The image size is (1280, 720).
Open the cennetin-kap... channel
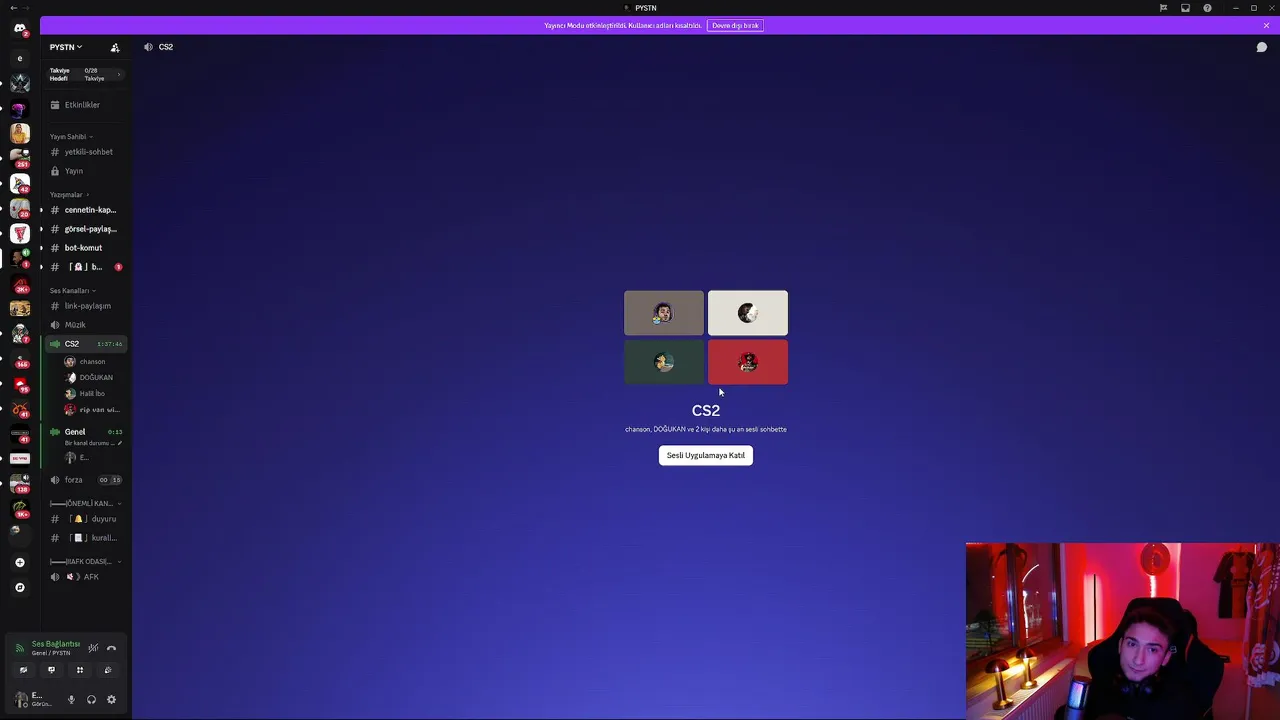pyautogui.click(x=86, y=210)
